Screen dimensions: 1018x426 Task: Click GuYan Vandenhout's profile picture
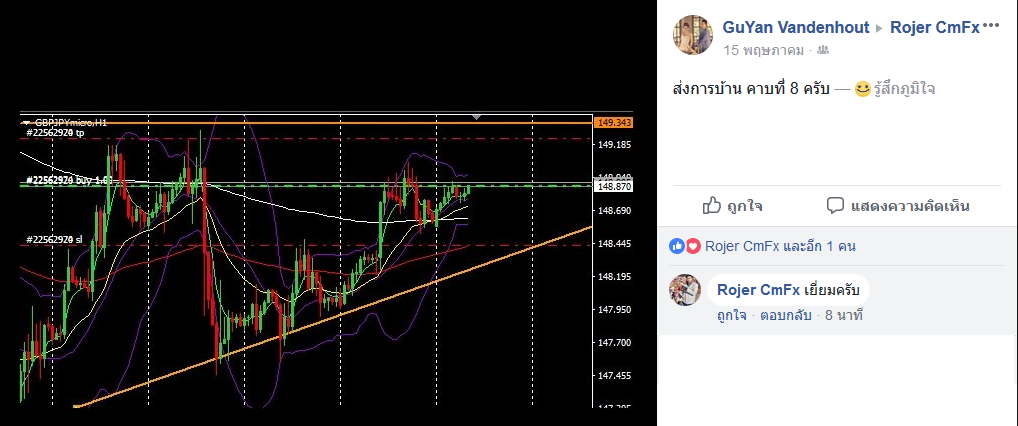point(693,35)
